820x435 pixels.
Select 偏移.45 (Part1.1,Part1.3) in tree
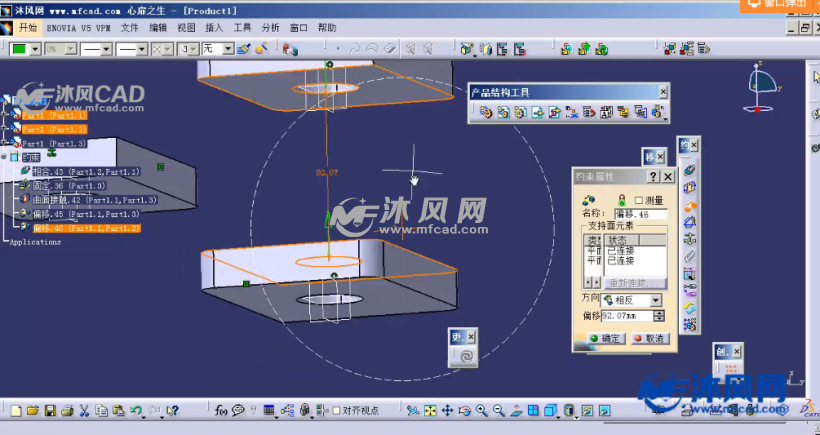pos(86,214)
